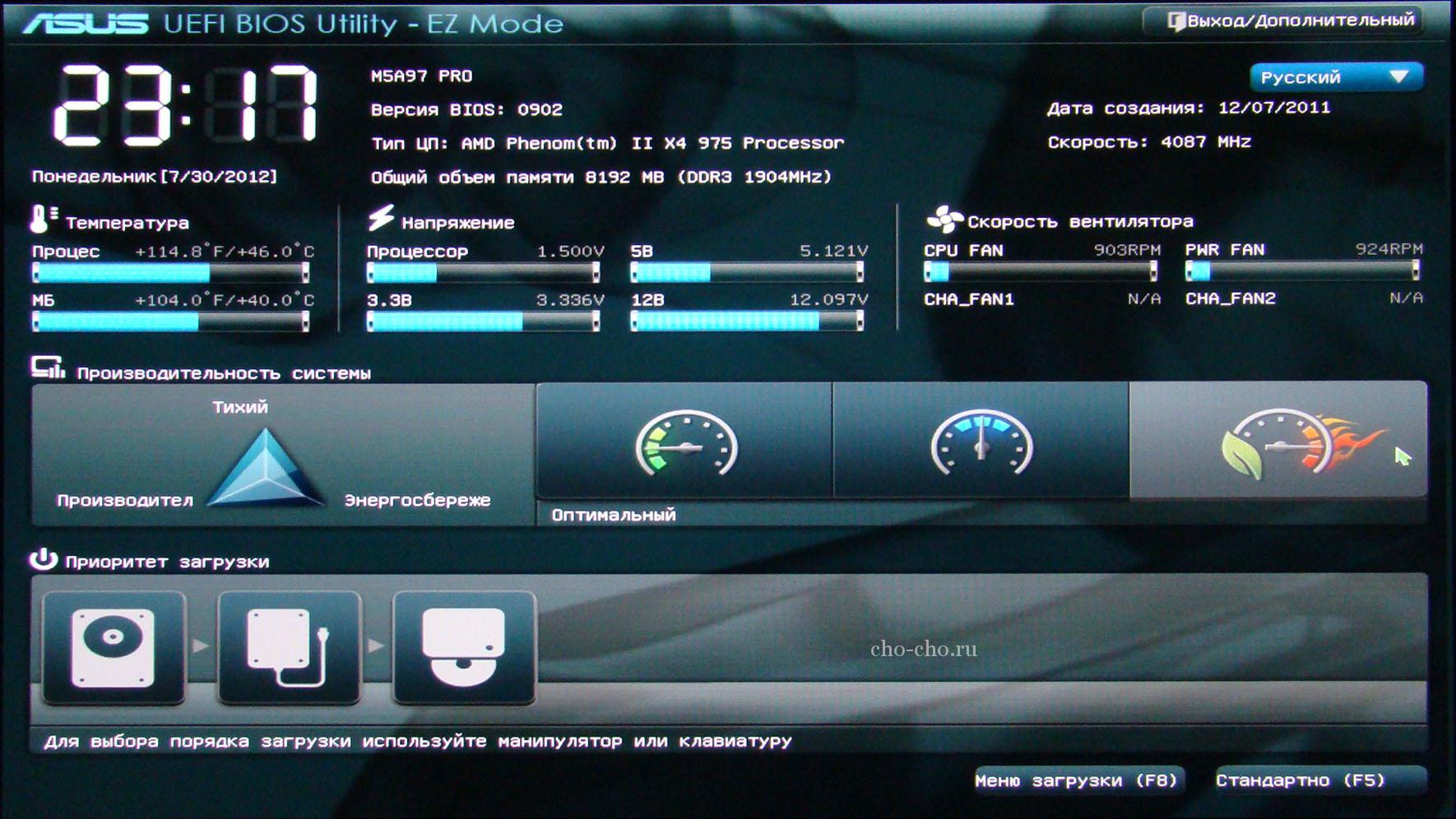The image size is (1456, 819).
Task: Open boot menu with Меню загрузки (F8)
Action: pos(1076,780)
